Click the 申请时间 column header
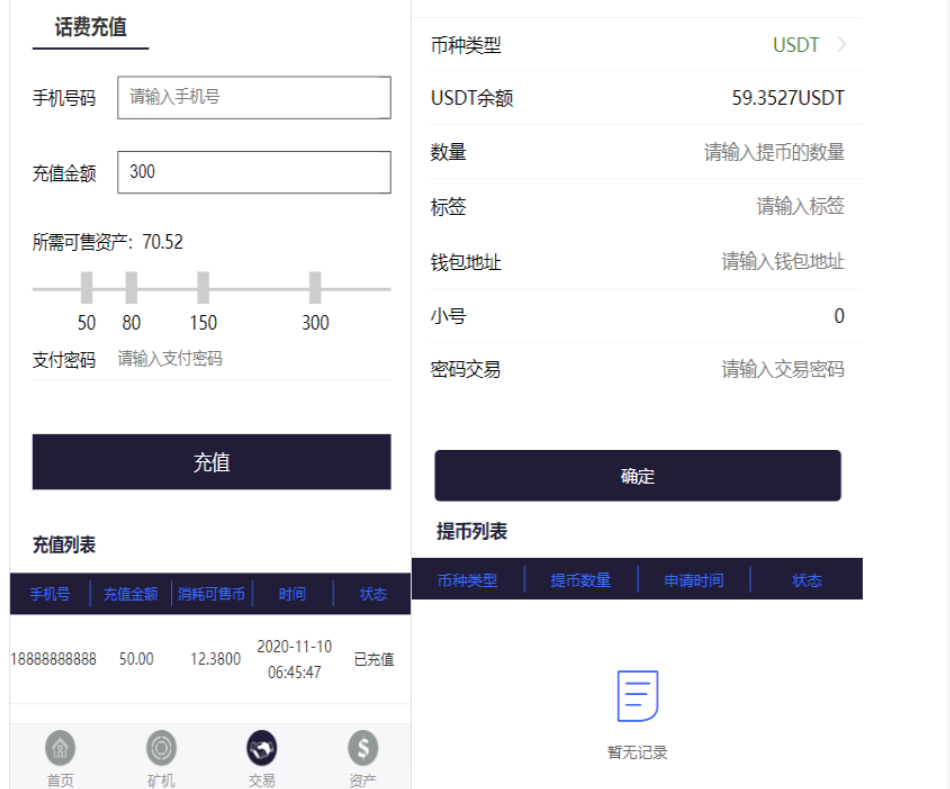This screenshot has height=789, width=950. click(x=694, y=581)
